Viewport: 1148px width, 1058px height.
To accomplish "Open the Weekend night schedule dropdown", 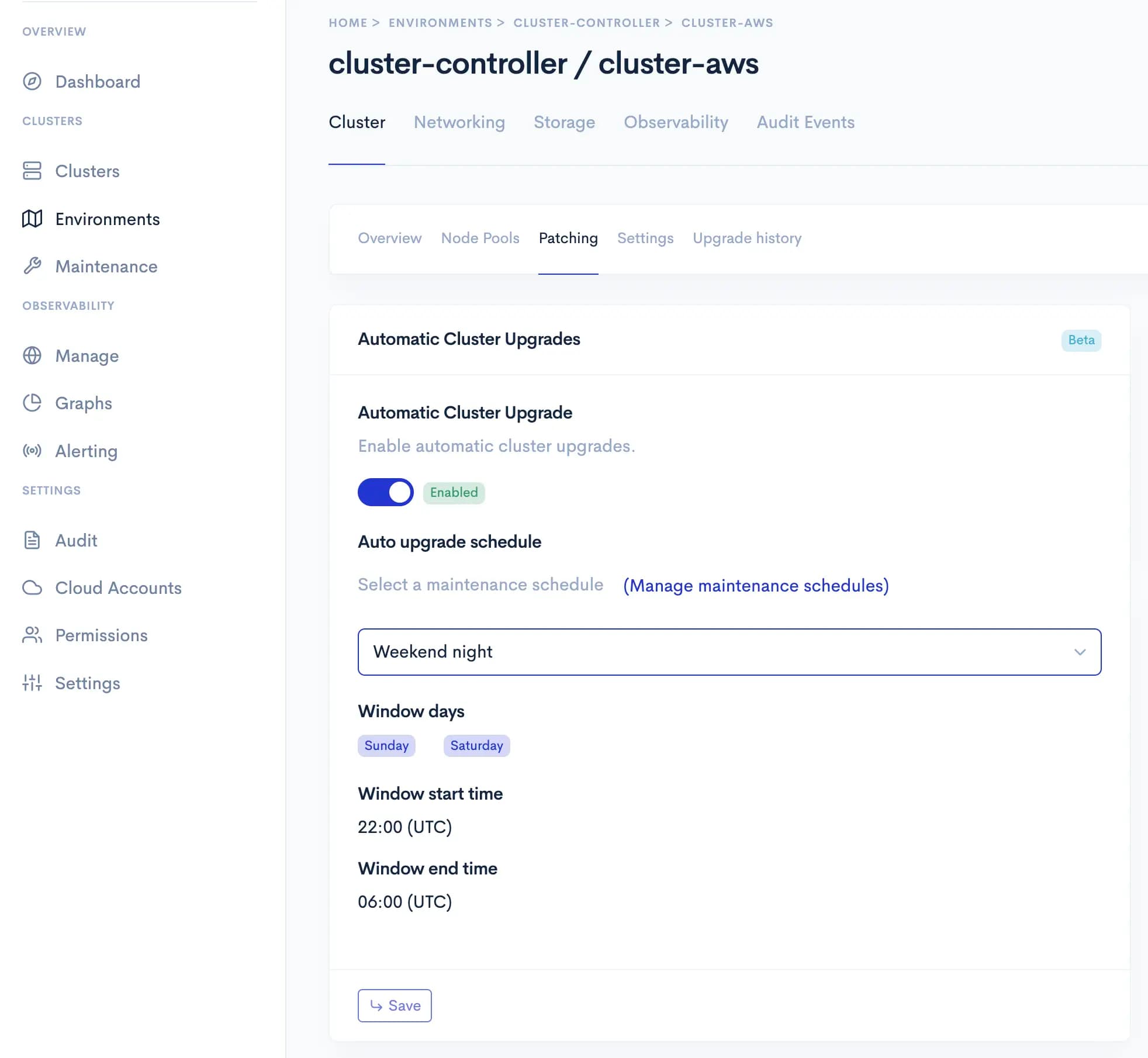I will [728, 652].
